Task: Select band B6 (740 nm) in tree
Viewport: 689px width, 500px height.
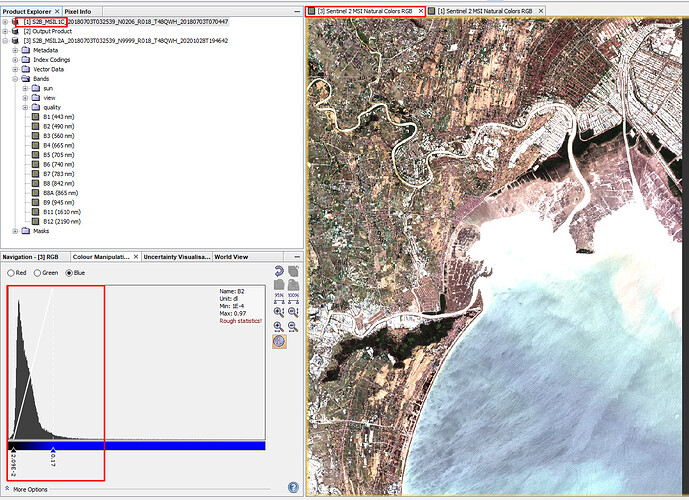Action: (58, 164)
